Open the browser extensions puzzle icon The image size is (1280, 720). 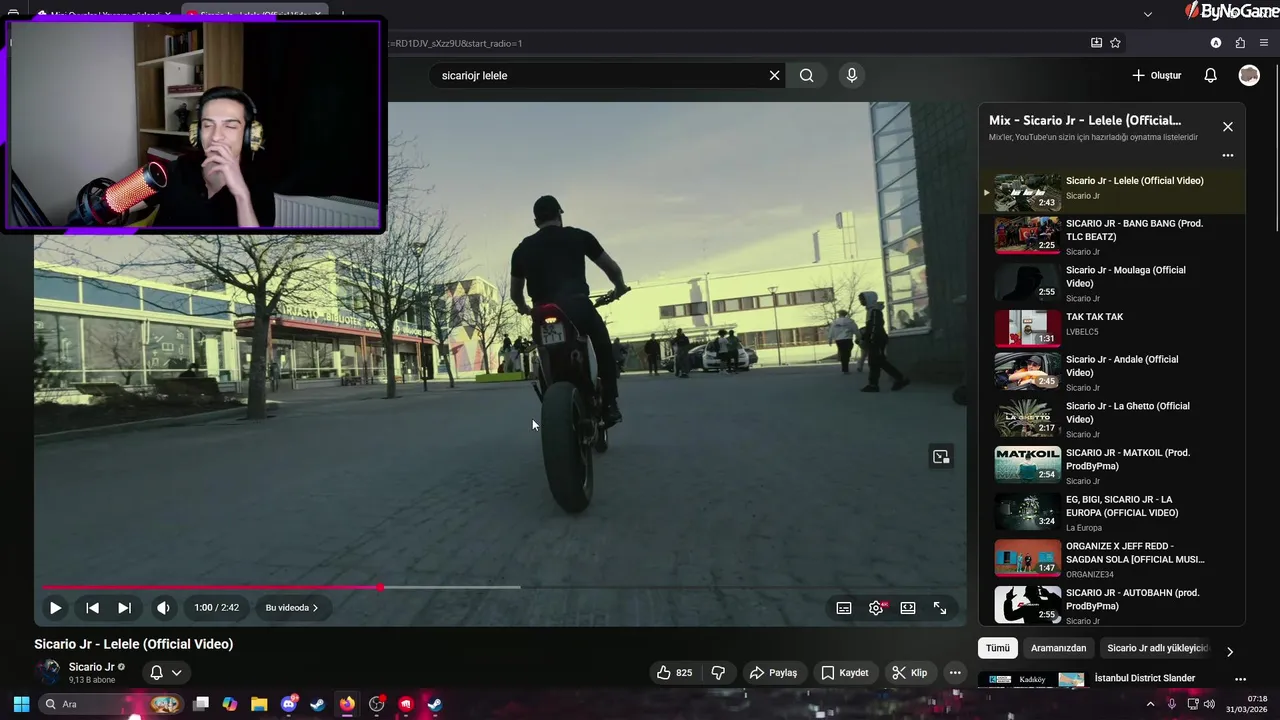pos(1240,43)
